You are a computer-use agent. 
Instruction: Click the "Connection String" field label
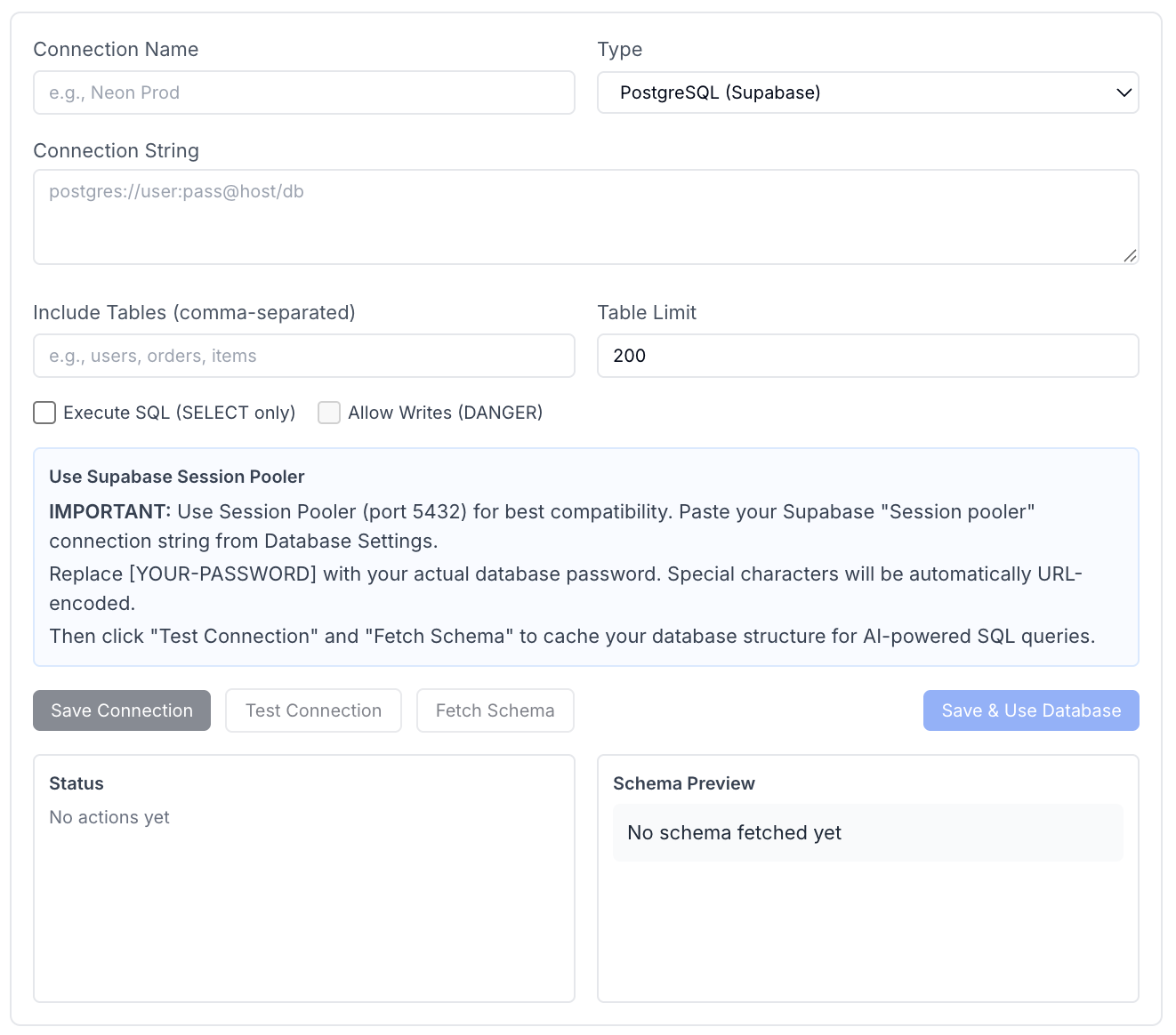coord(116,150)
